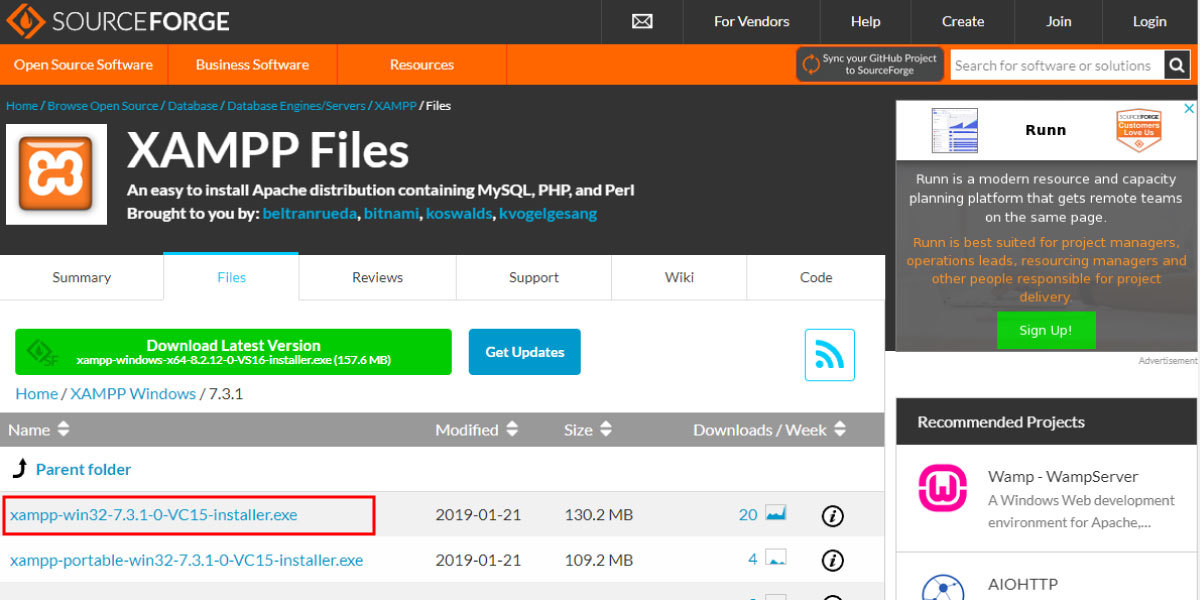Click Create in top bar
1200x600 pixels.
963,21
